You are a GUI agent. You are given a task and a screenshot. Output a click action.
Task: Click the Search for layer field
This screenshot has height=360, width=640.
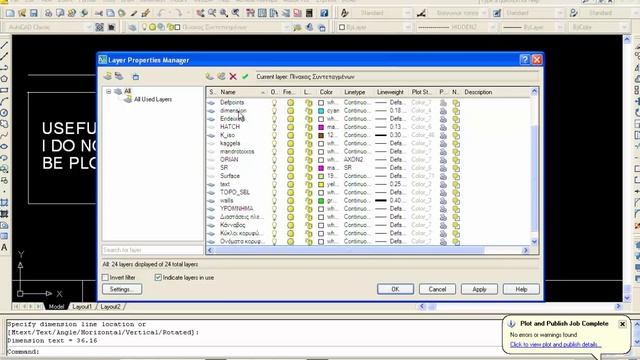(x=152, y=250)
